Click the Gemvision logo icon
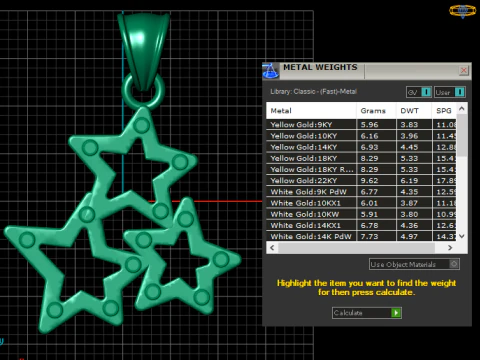This screenshot has width=480, height=360. point(463,10)
